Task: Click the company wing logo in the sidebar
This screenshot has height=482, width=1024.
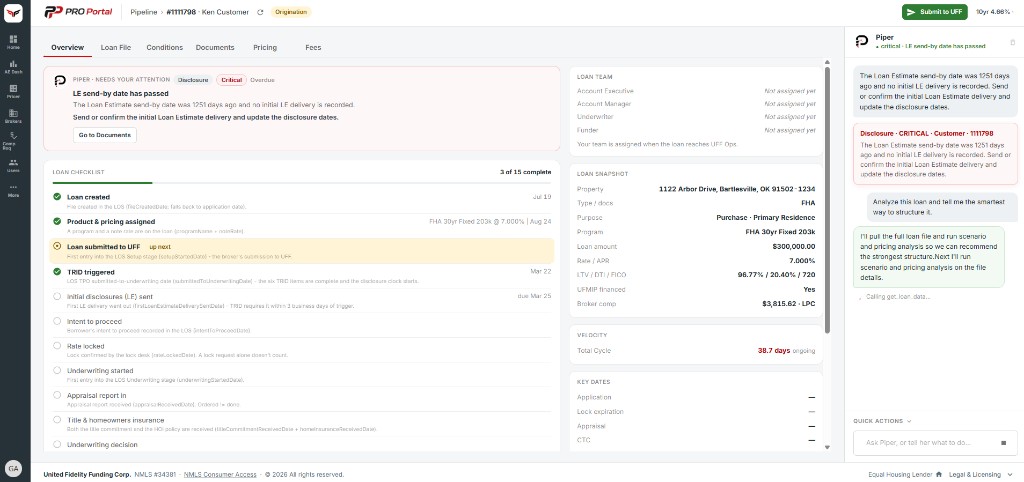Action: pyautogui.click(x=13, y=13)
